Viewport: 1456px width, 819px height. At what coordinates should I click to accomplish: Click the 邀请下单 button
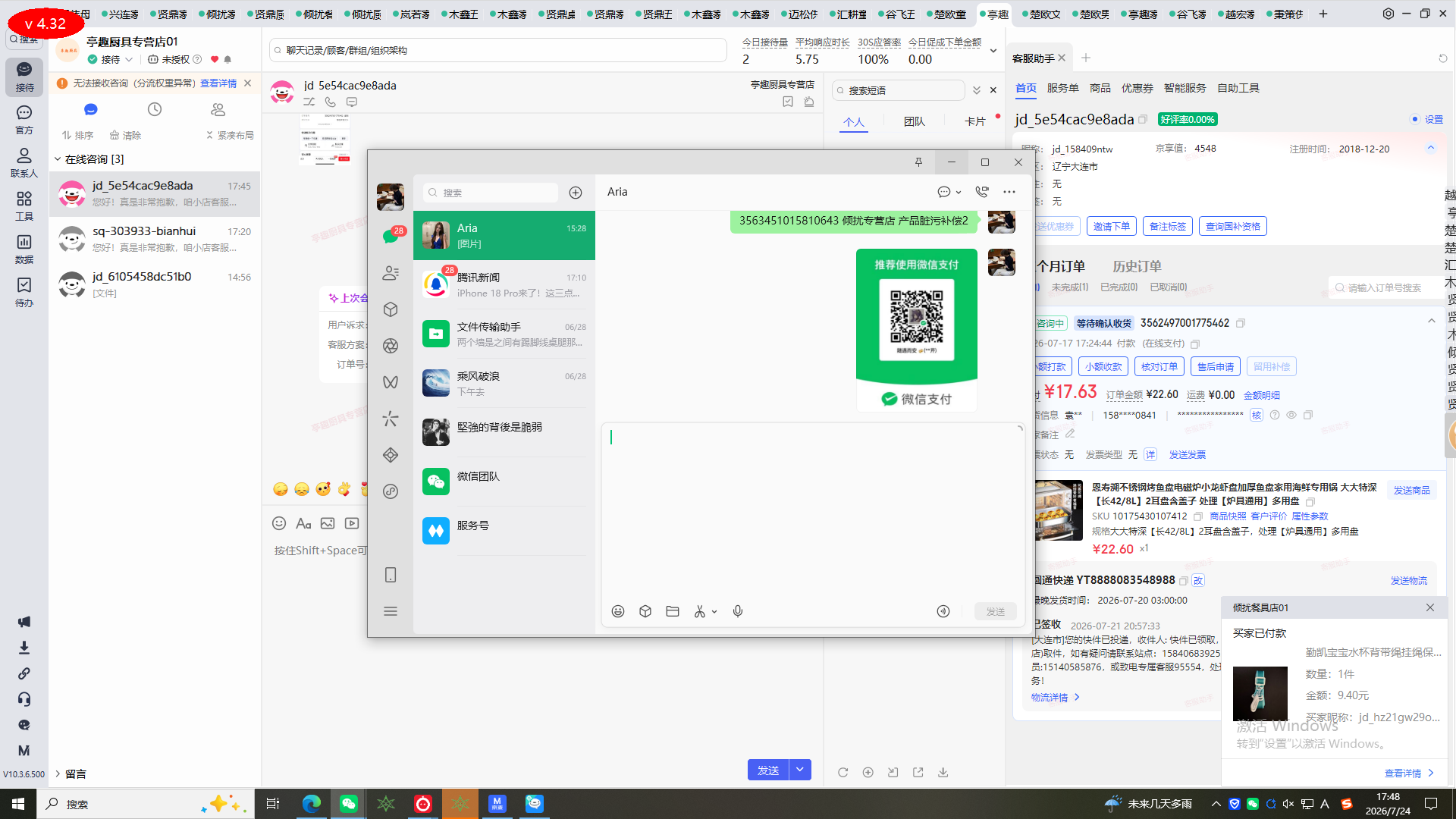tap(1111, 226)
